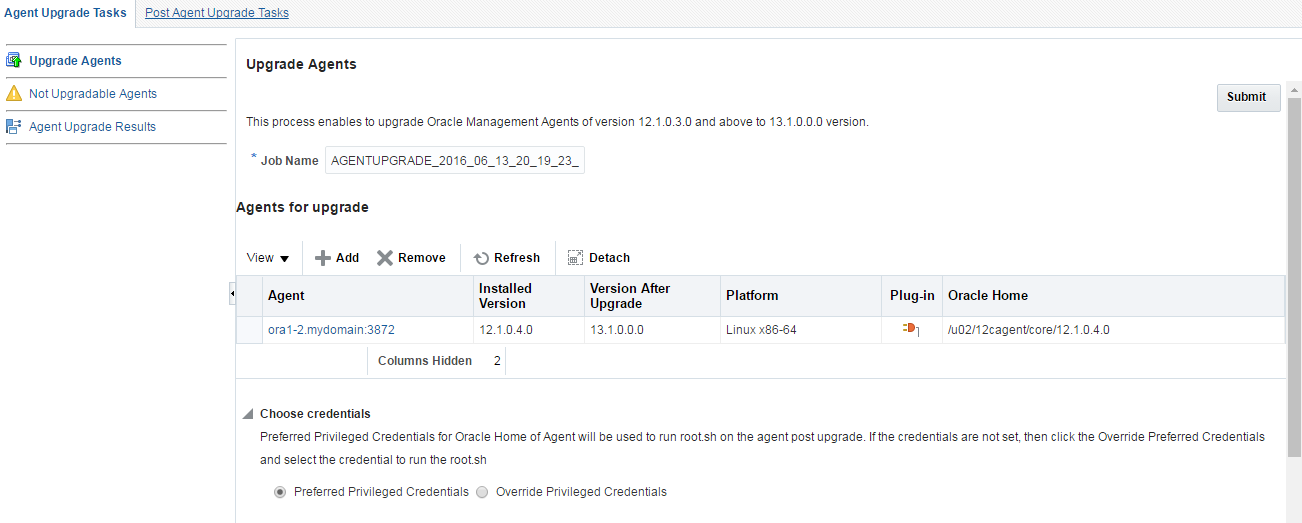Viewport: 1302px width, 523px height.
Task: Click the Remove X icon
Action: tap(385, 258)
